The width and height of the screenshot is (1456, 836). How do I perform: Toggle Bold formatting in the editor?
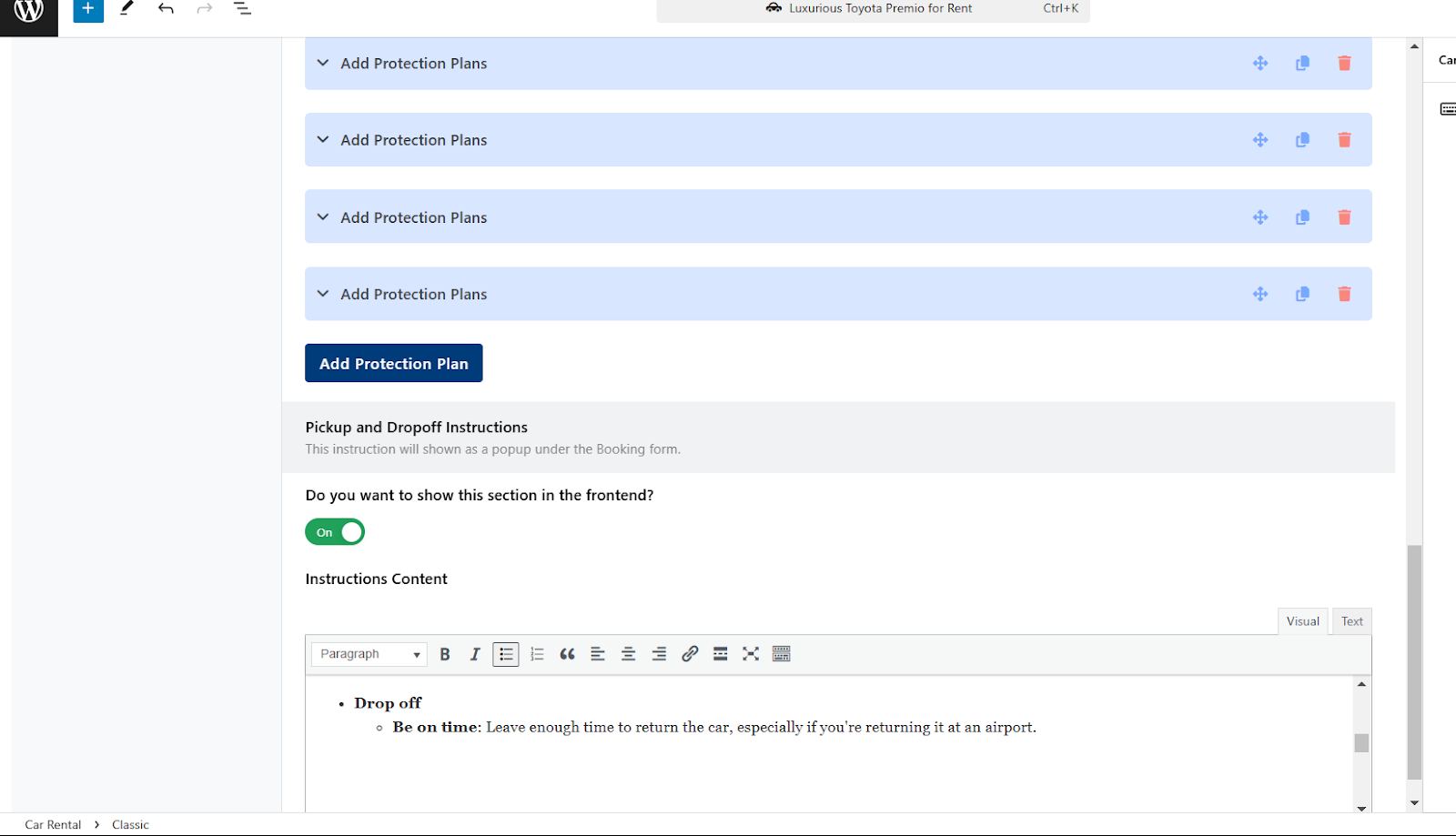445,654
